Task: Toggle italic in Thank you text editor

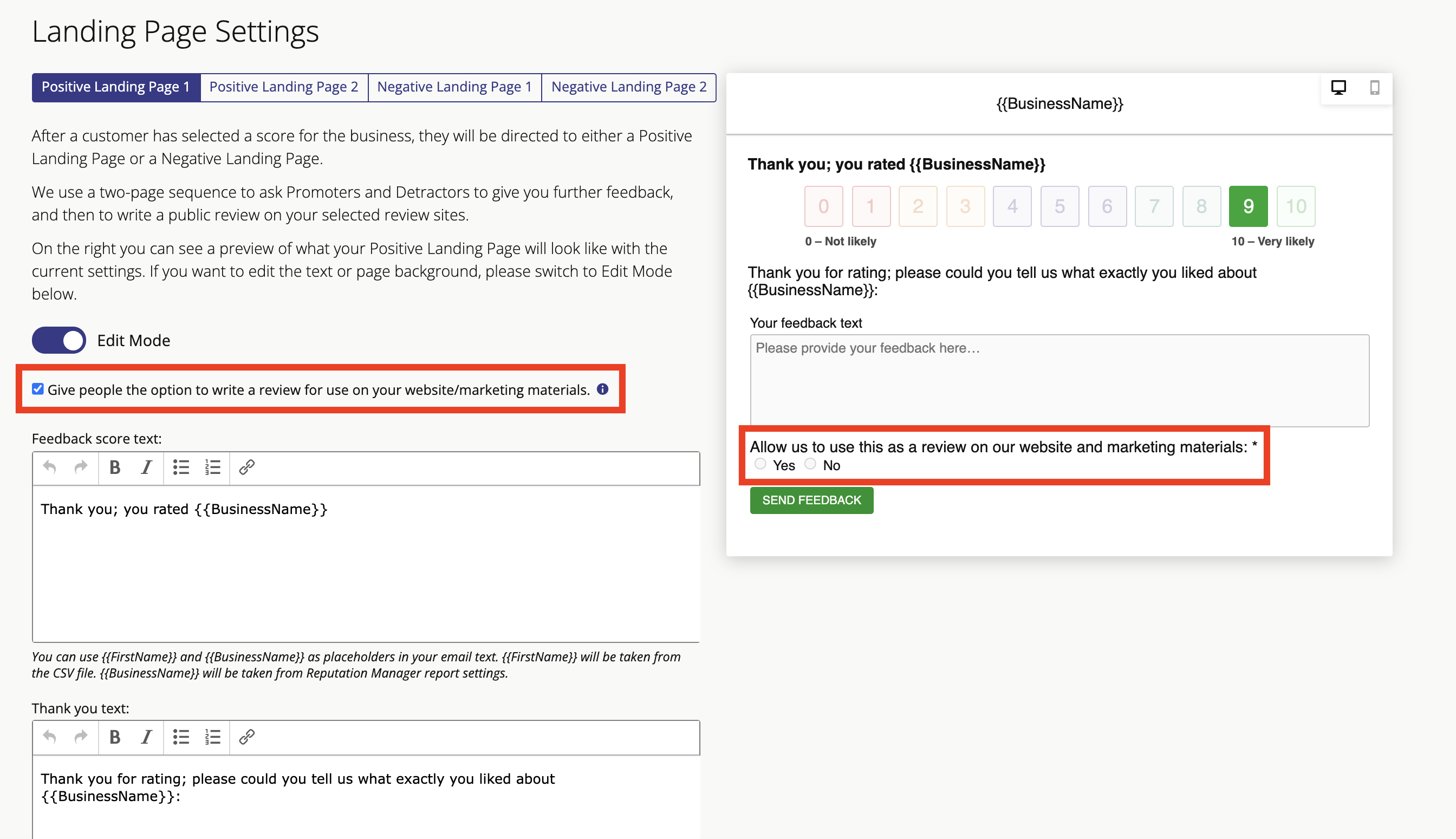Action: point(147,737)
